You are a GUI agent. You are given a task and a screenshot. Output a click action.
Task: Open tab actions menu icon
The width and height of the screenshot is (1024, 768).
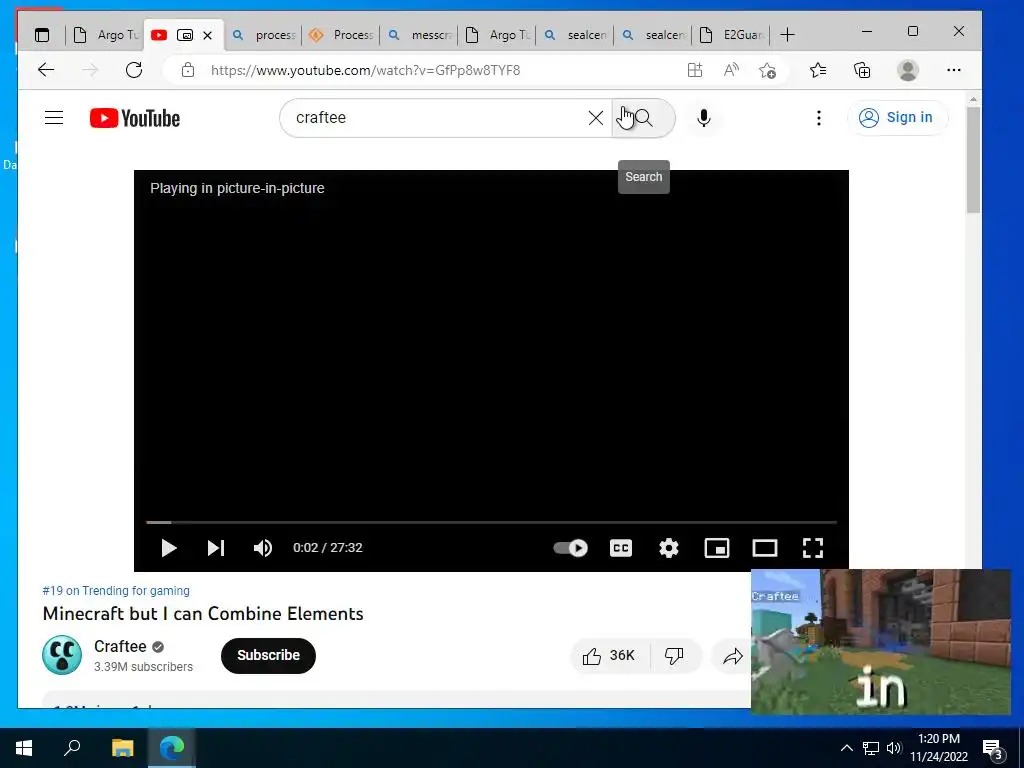click(42, 35)
